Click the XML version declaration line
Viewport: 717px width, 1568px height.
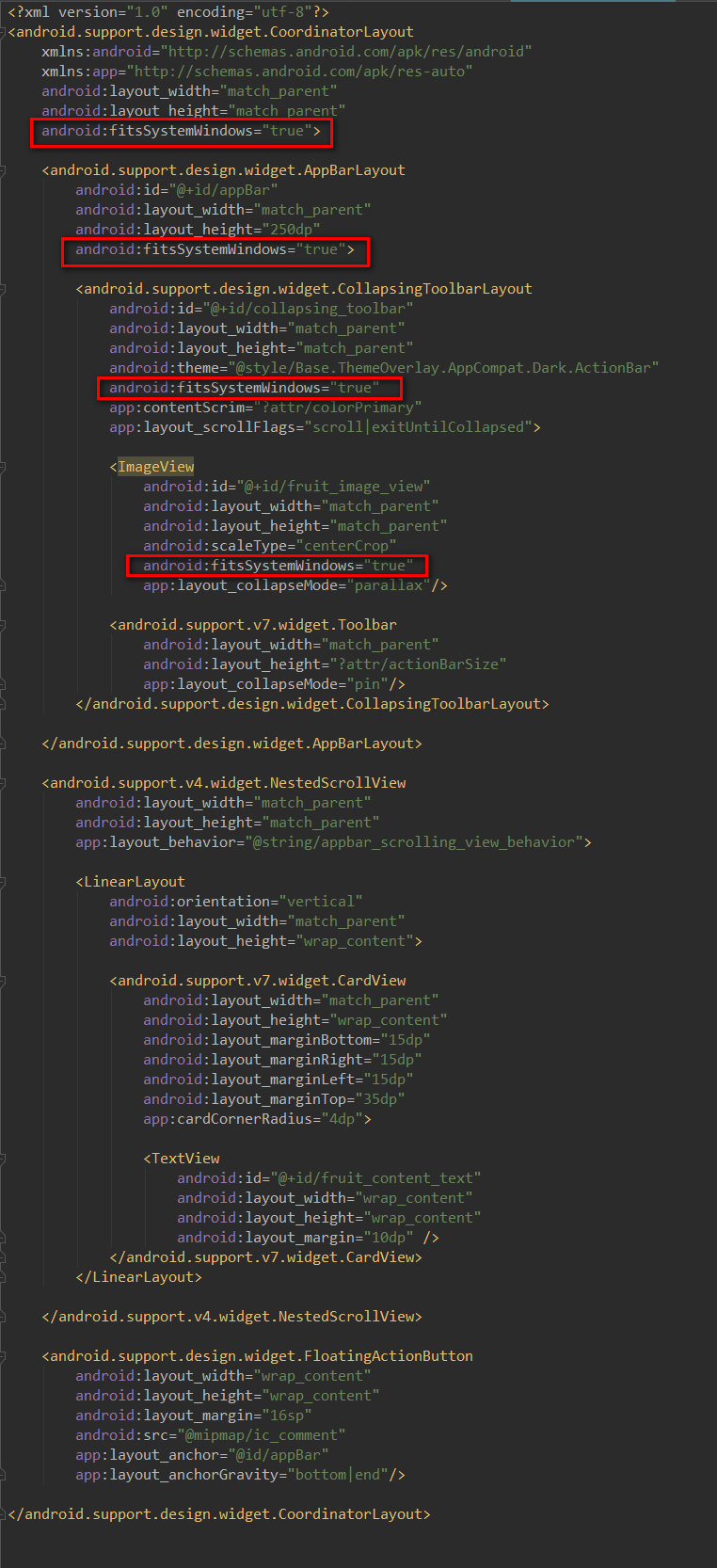pyautogui.click(x=167, y=12)
